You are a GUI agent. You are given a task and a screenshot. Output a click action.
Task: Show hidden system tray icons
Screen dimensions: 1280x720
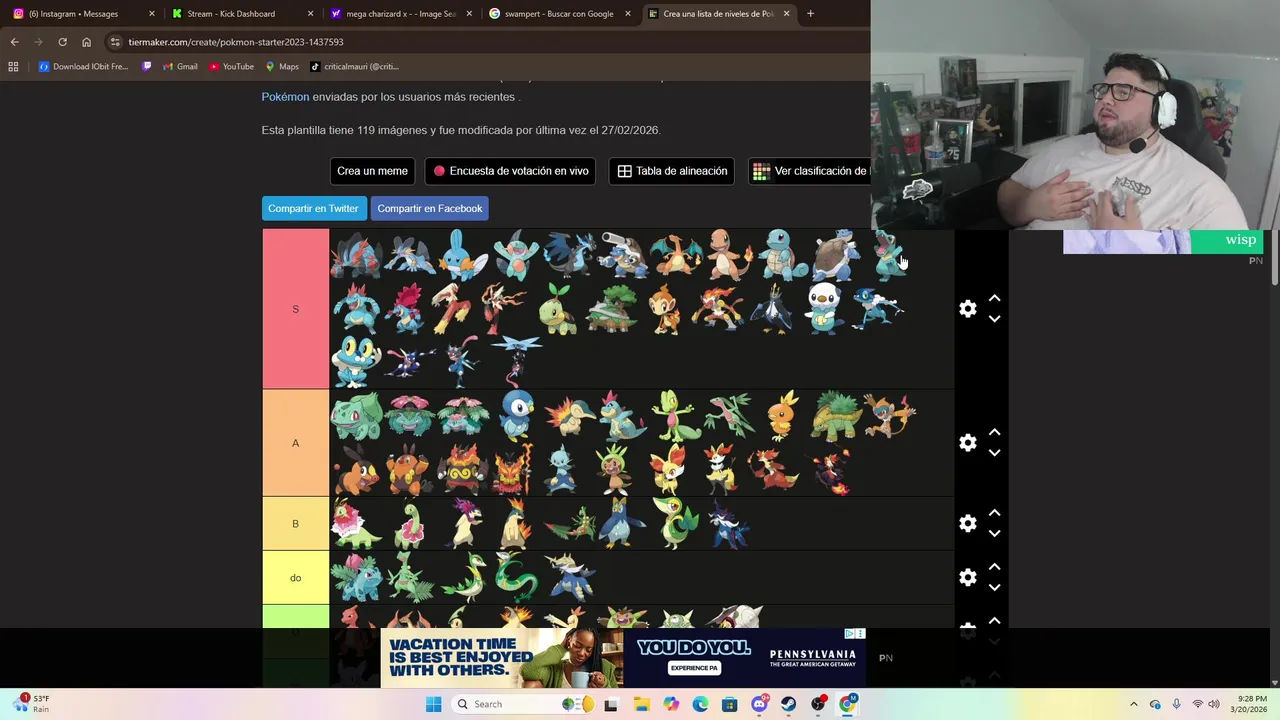(1133, 704)
